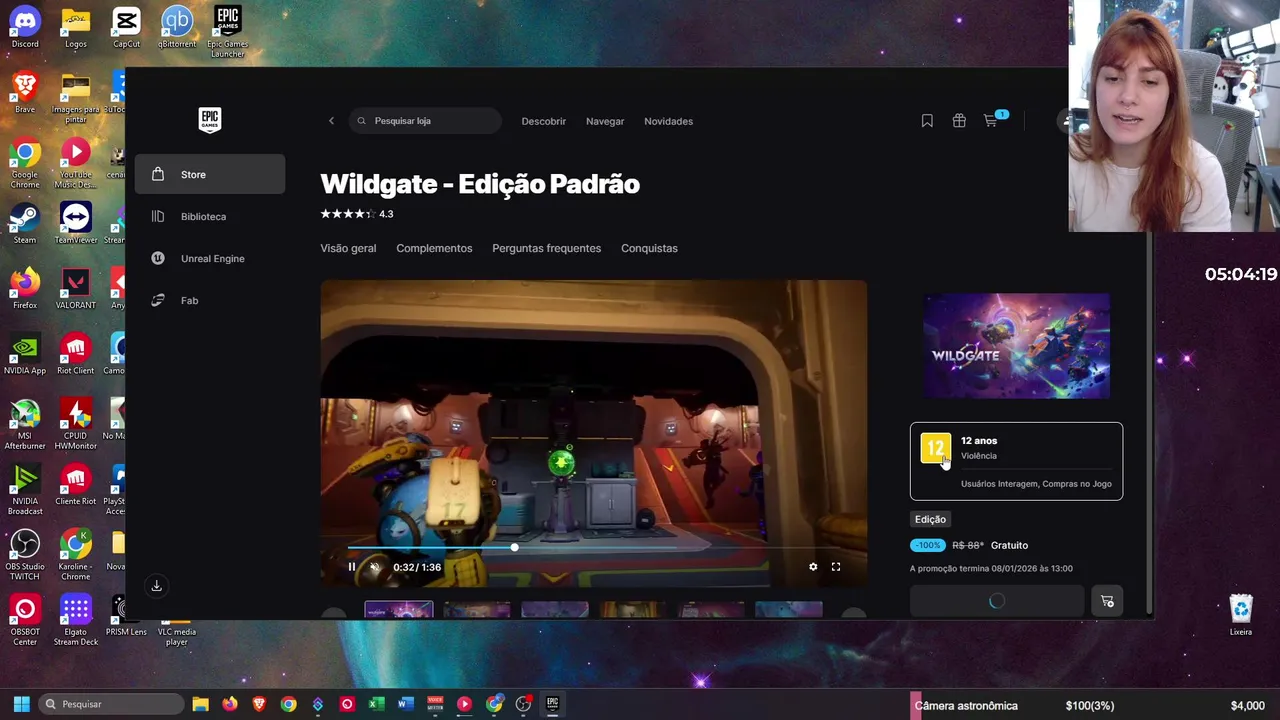Viewport: 1280px width, 720px height.
Task: Unmute the trailer audio
Action: (375, 567)
